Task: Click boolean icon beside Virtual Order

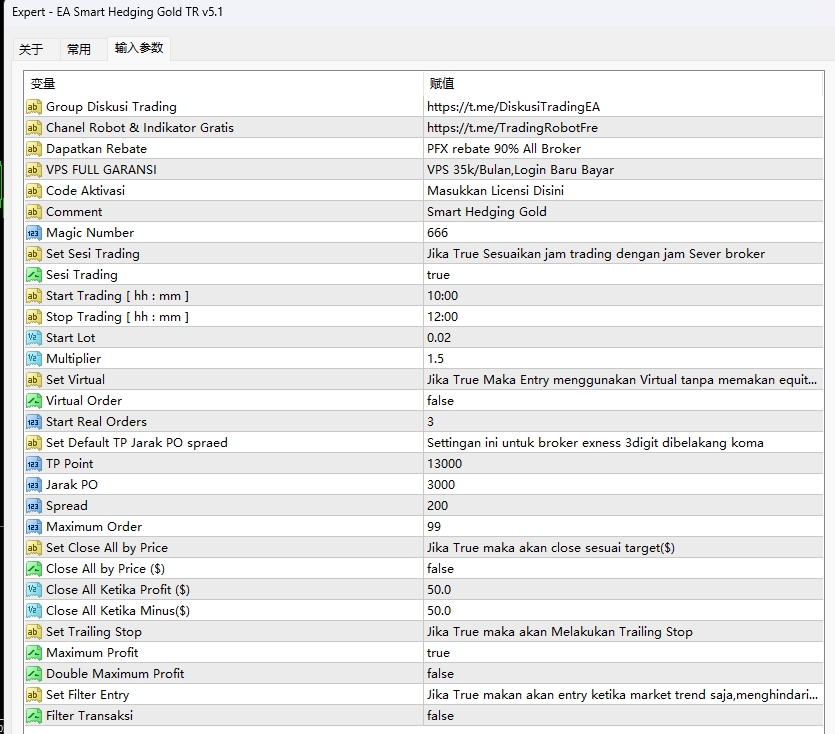Action: tap(34, 401)
